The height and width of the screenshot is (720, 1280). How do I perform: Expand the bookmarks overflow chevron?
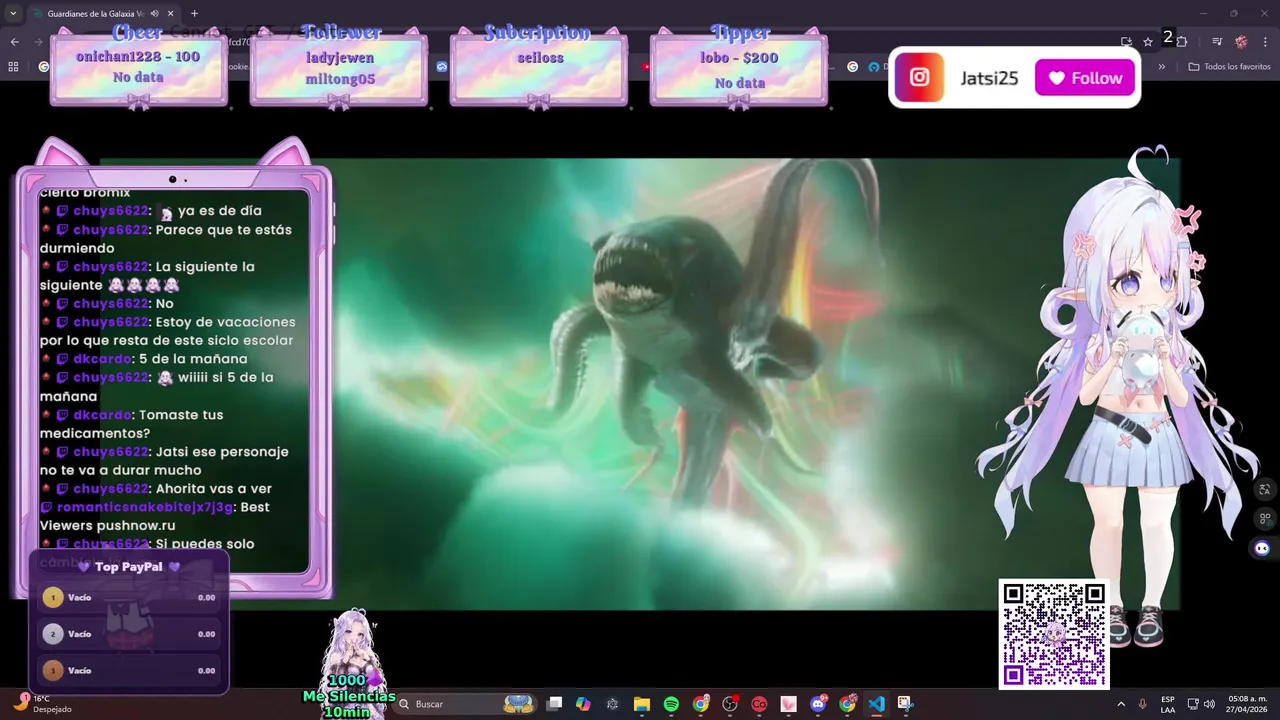(1162, 66)
